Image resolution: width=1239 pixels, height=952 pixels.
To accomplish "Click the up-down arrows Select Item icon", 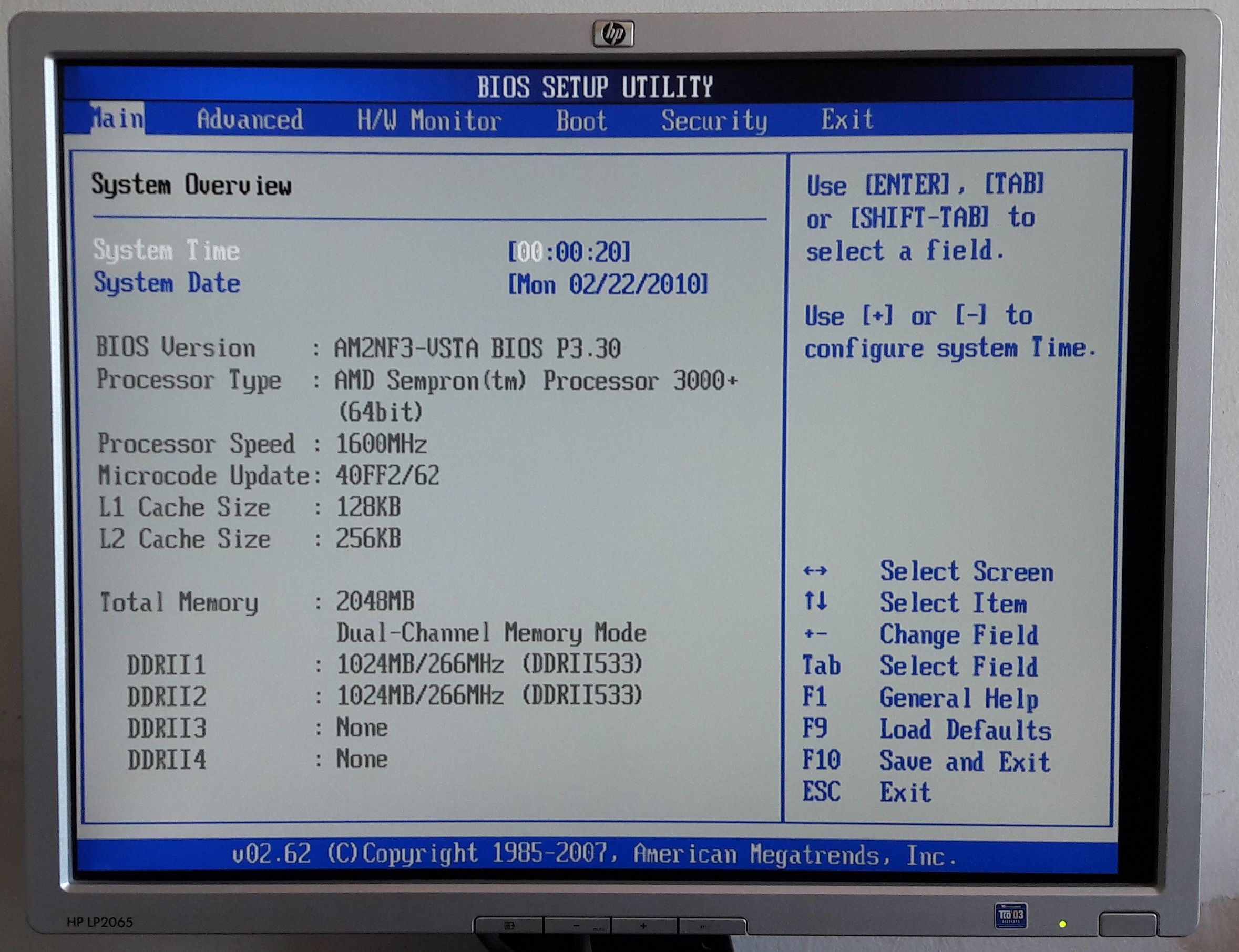I will [x=815, y=600].
